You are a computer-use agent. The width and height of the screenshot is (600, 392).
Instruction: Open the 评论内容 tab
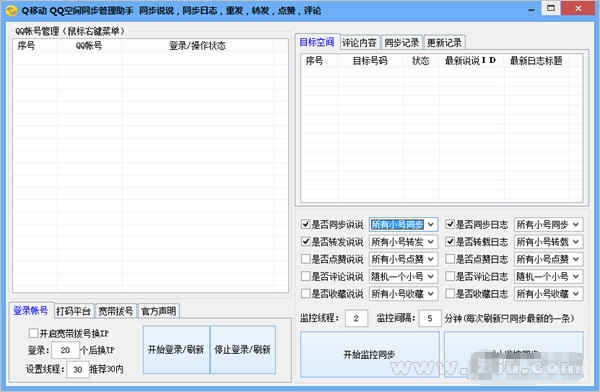point(359,42)
